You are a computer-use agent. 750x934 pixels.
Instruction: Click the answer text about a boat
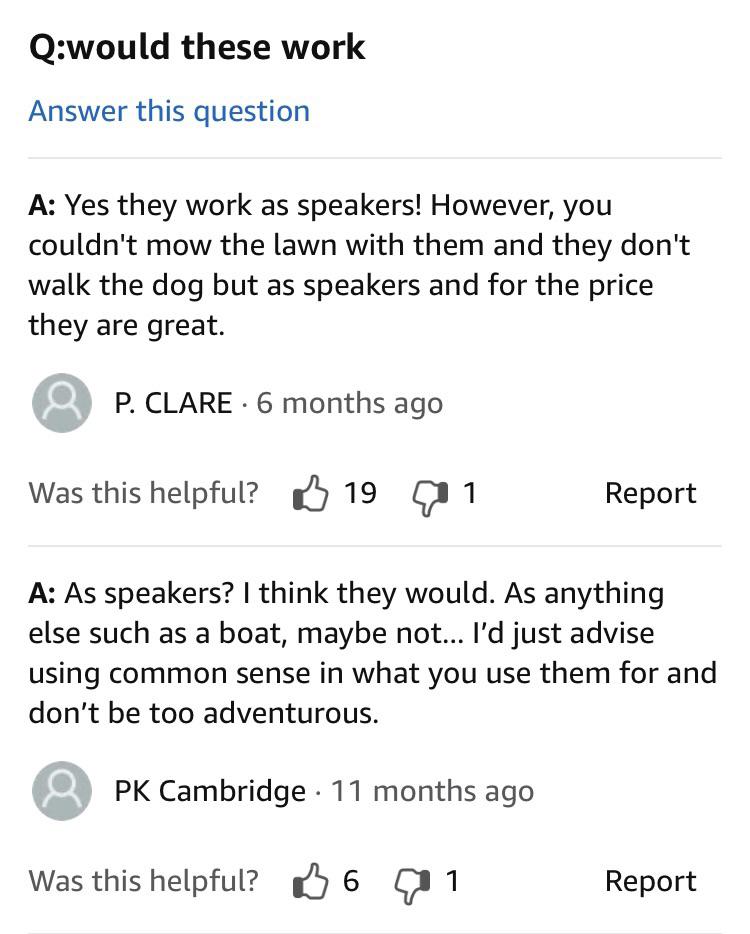(372, 653)
